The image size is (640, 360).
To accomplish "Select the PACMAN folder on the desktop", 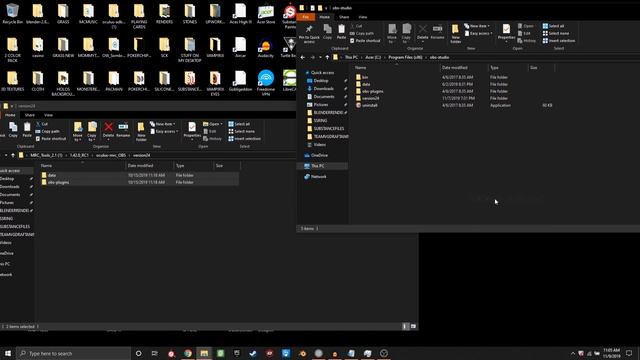I will click(x=114, y=81).
